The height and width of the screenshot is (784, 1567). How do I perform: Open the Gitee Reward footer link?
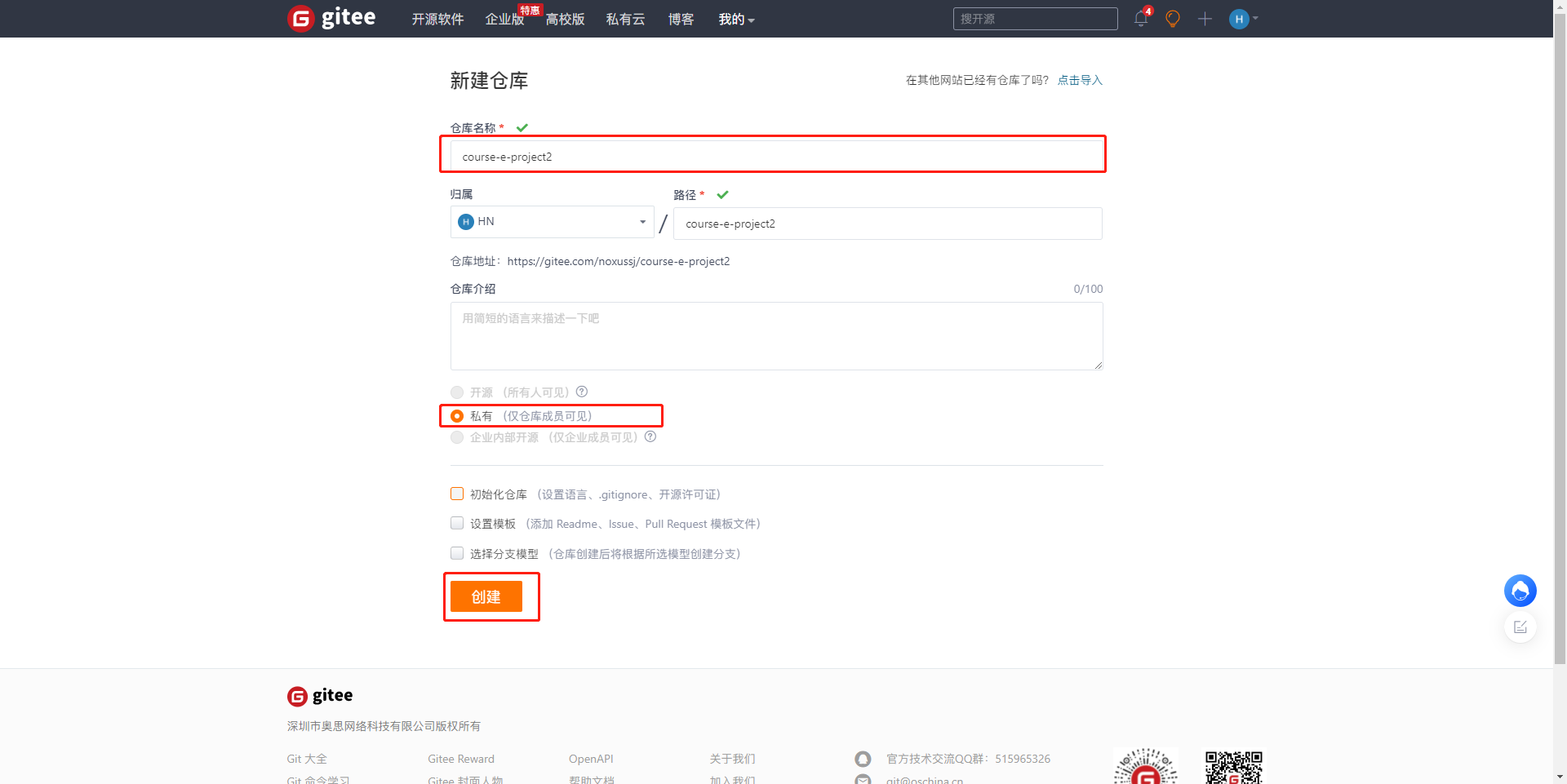pos(461,759)
